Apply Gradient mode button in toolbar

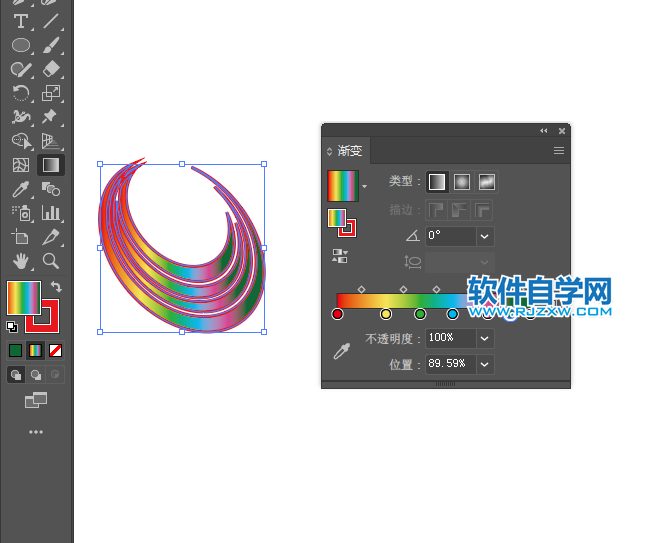[35, 351]
